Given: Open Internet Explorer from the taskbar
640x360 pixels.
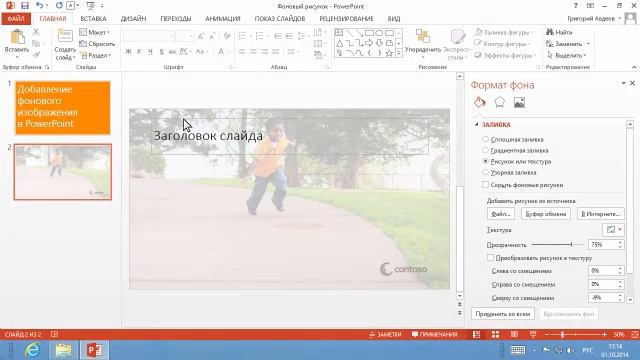Looking at the screenshot, I should click(32, 350).
